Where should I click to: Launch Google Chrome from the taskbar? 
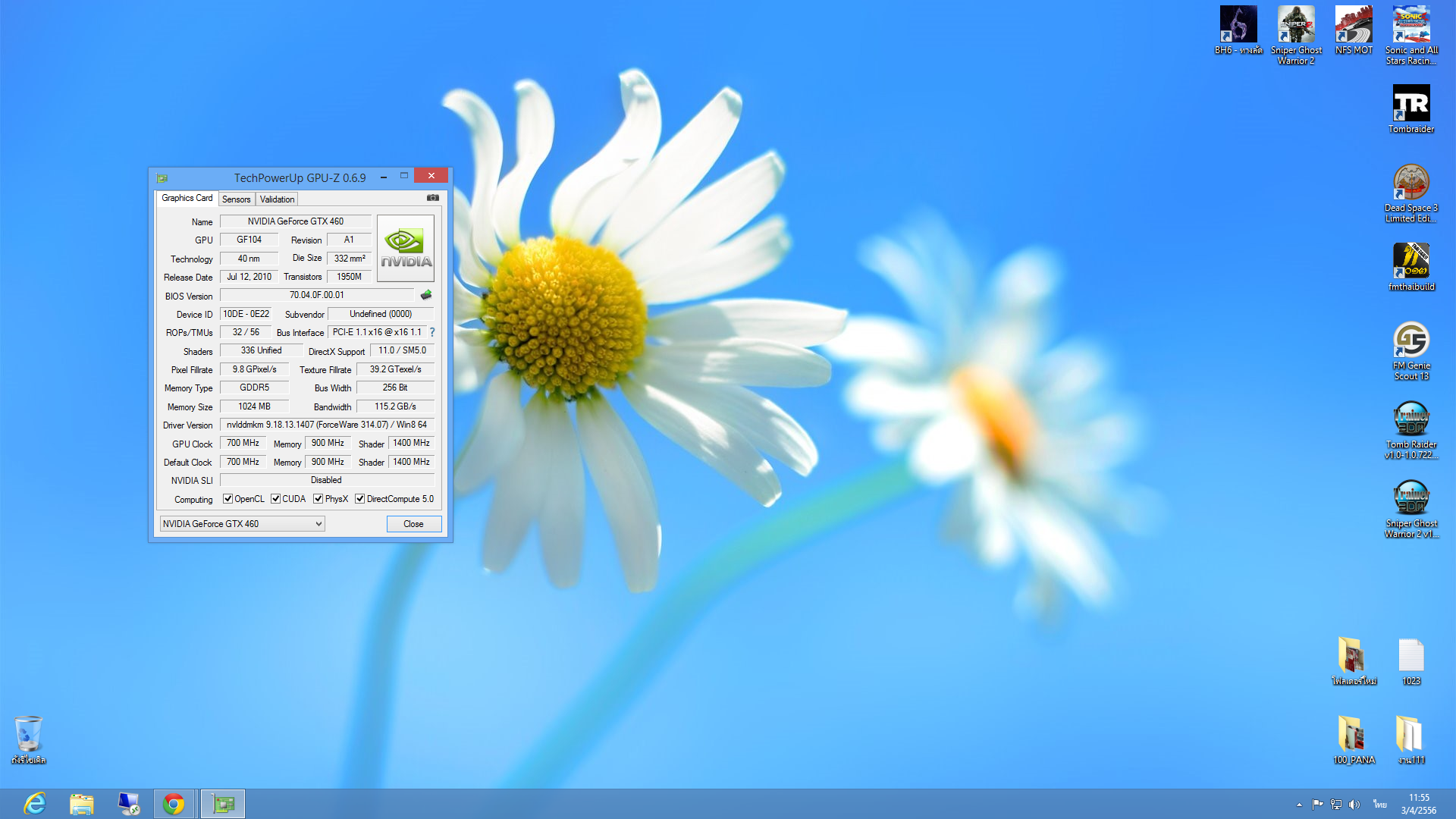pyautogui.click(x=174, y=804)
